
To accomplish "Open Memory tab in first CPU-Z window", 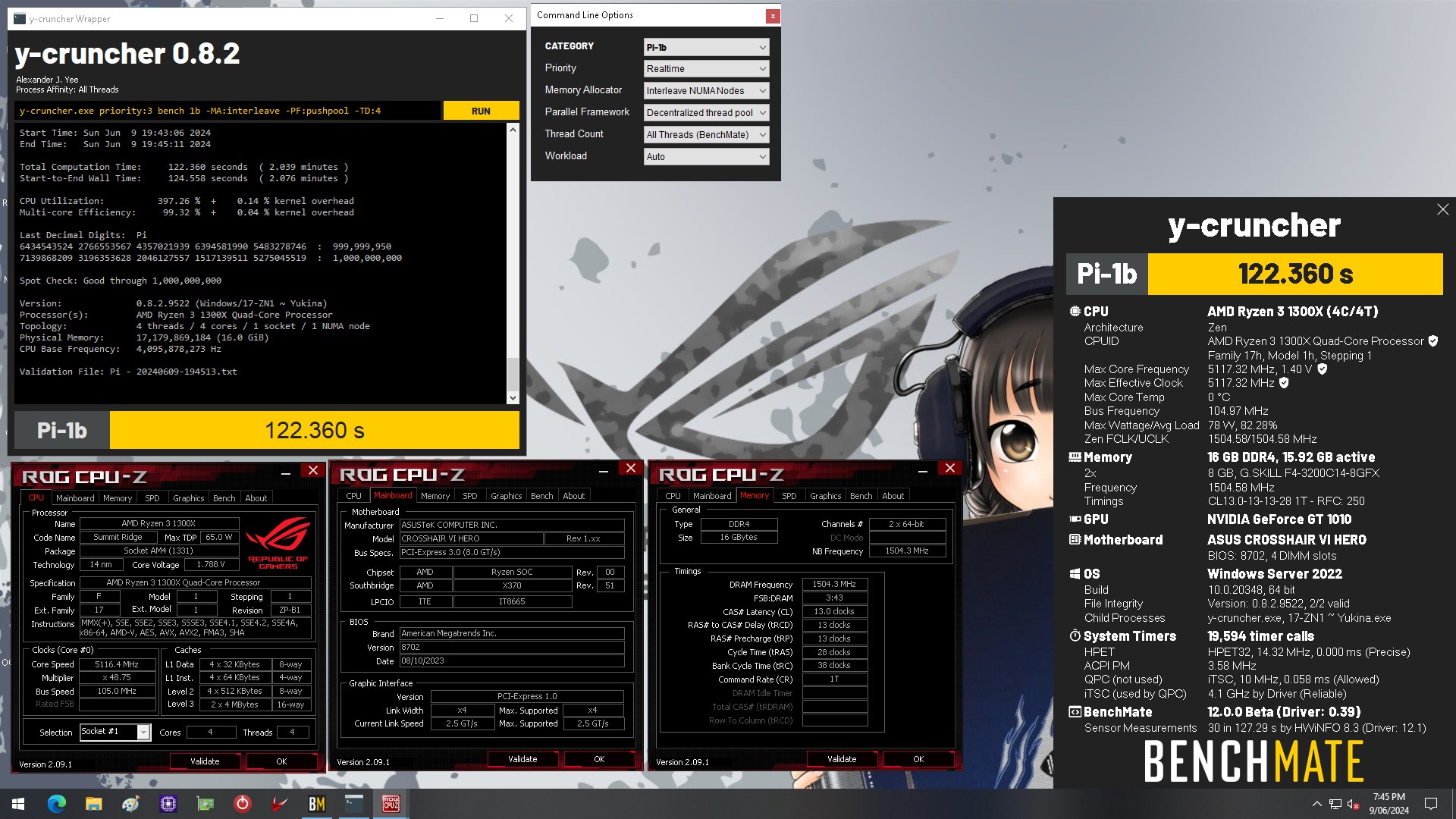I will (x=118, y=498).
